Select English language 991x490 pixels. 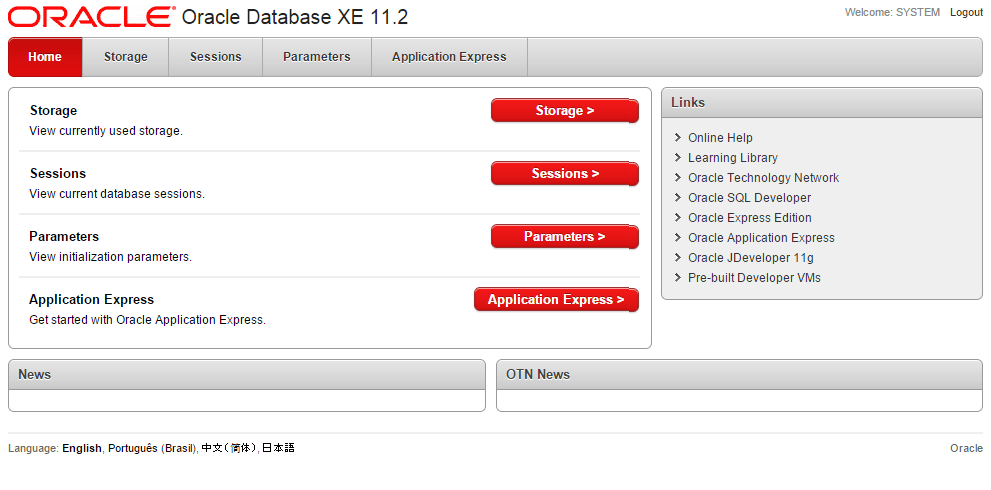click(x=82, y=448)
